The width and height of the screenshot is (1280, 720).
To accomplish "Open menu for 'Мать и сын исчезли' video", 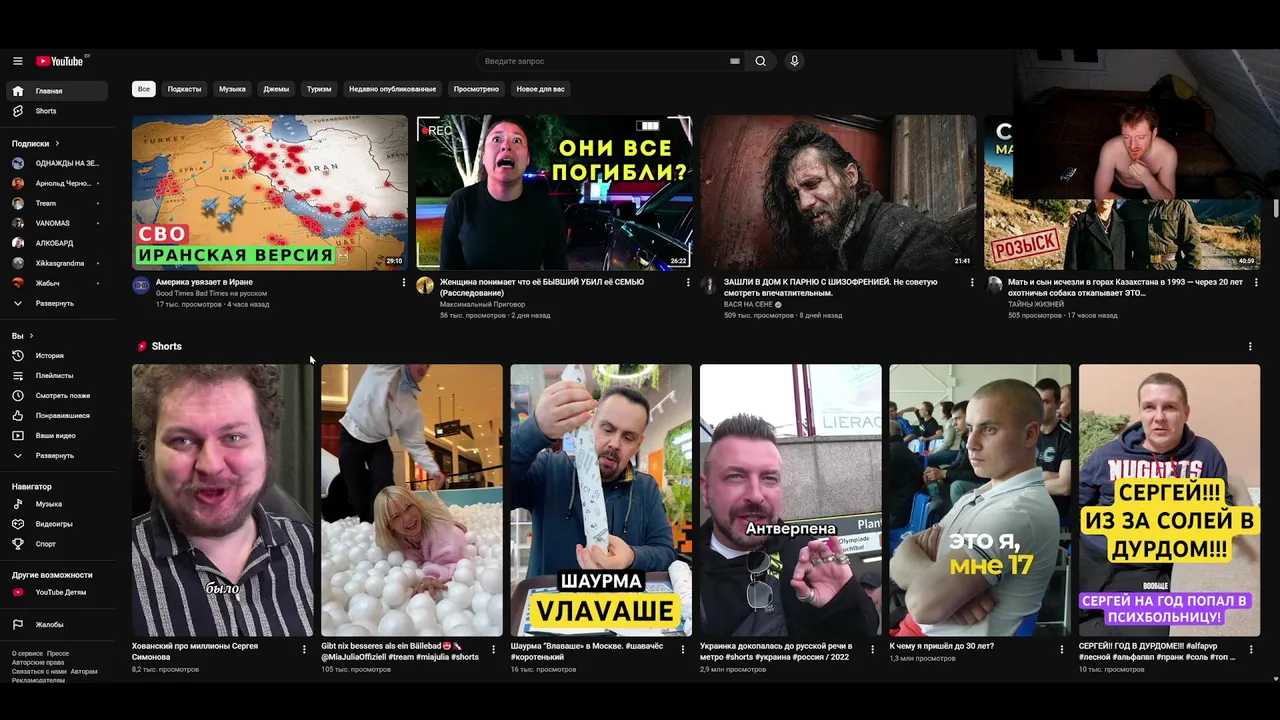I will 1256,283.
